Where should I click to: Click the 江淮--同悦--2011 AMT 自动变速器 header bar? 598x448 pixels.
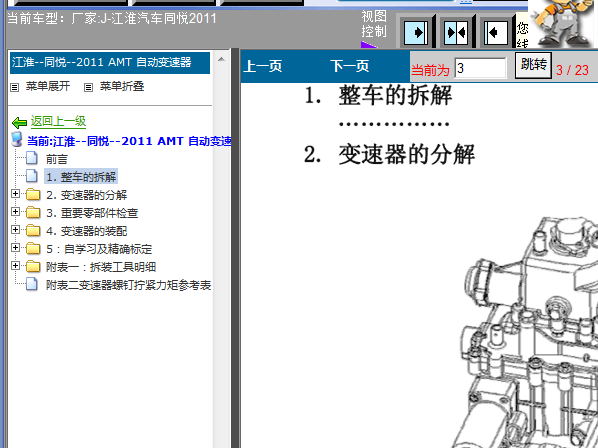pos(110,63)
